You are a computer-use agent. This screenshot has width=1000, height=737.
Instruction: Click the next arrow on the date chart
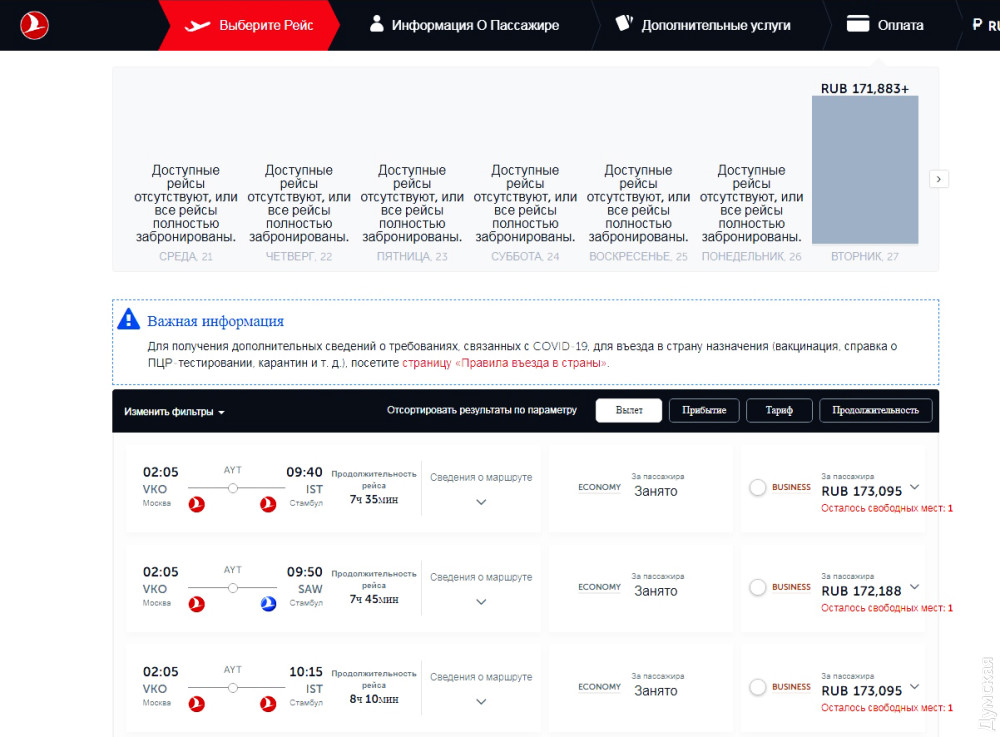[x=938, y=179]
